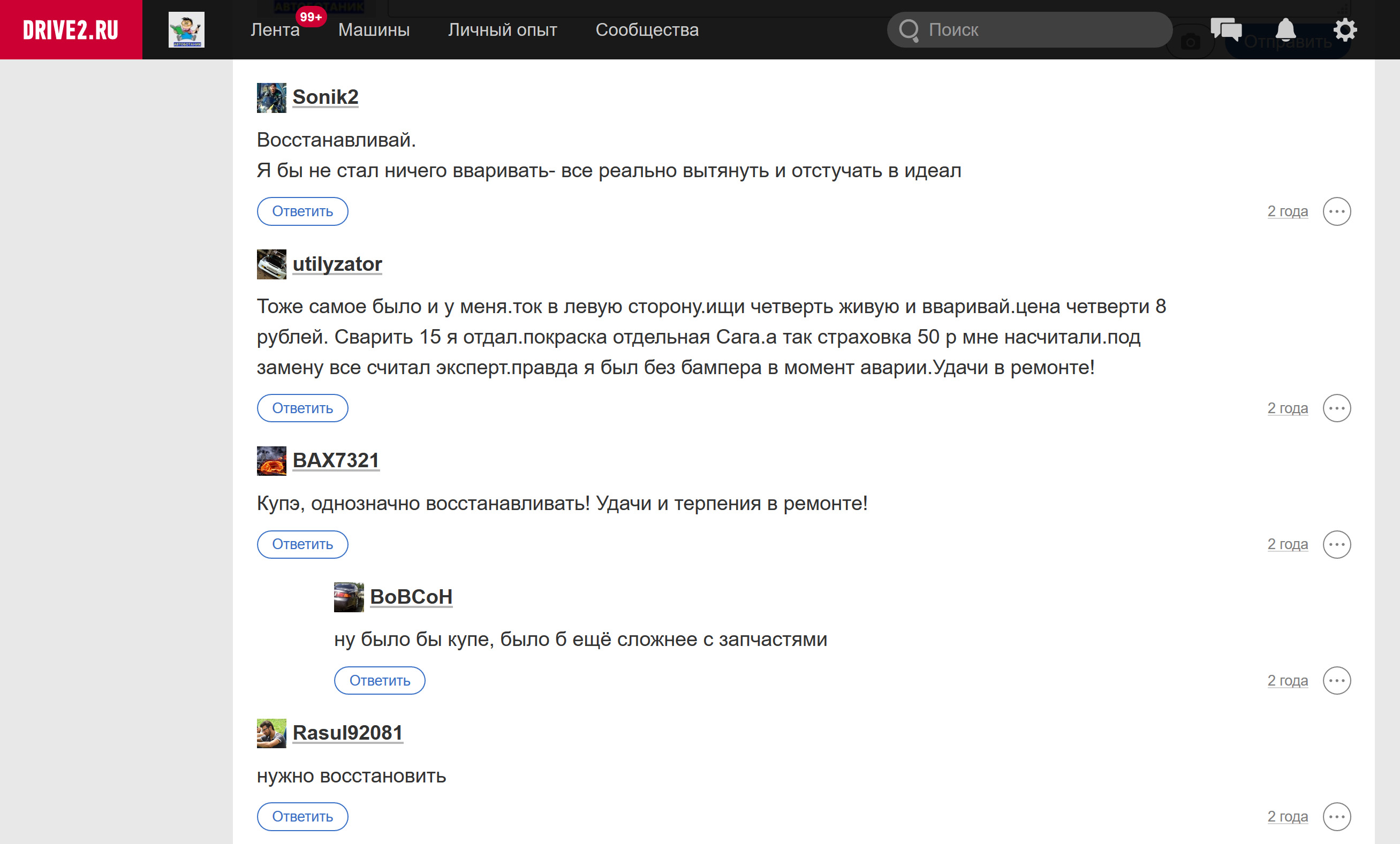The image size is (1400, 844).
Task: Visit BAX7321's profile link
Action: click(x=336, y=460)
